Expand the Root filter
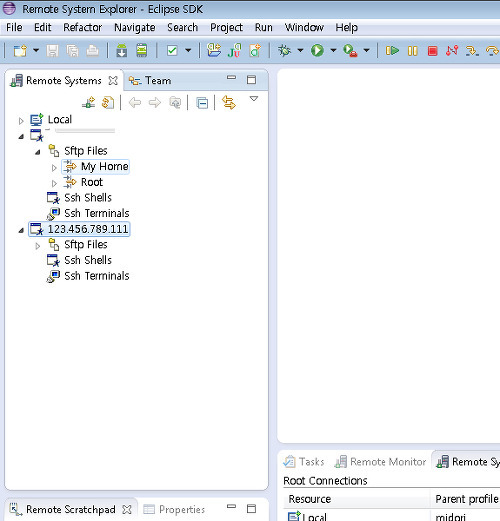Screen dimensions: 500x521 tap(54, 183)
